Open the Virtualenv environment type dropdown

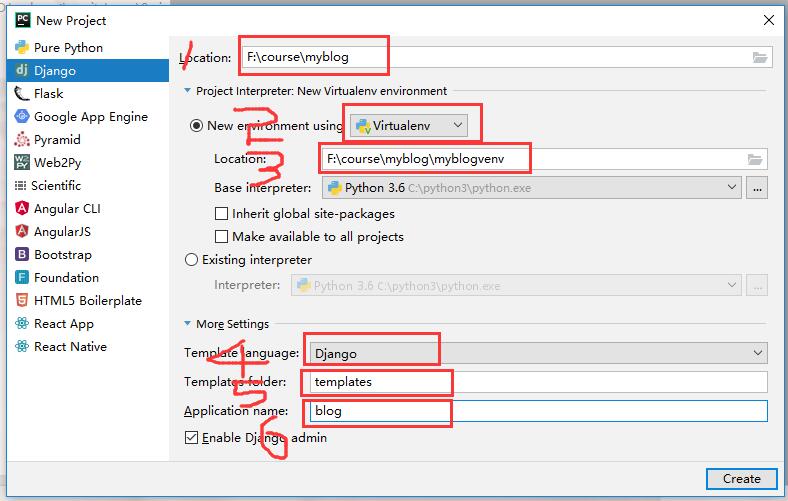coord(409,126)
